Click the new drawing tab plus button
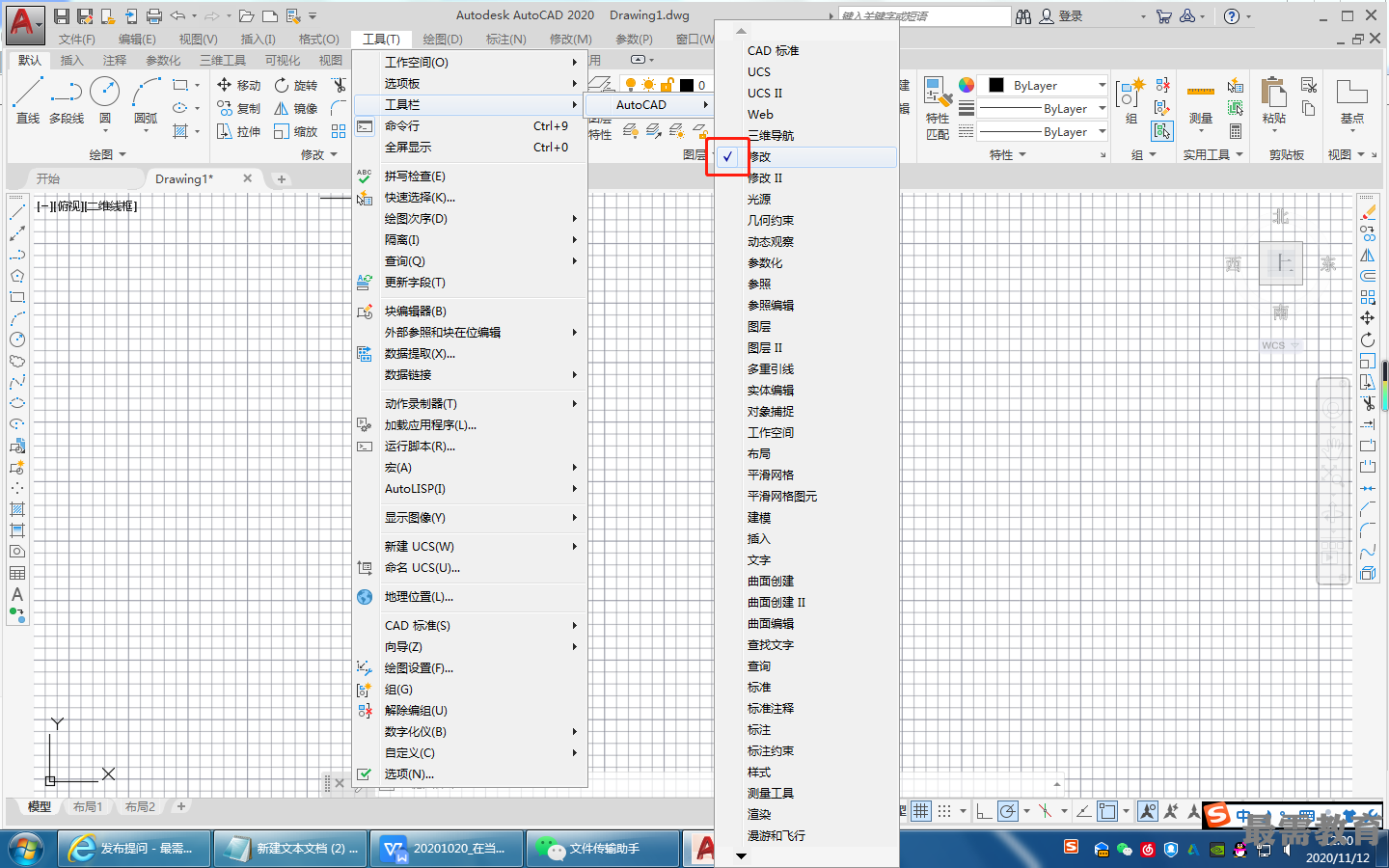 click(281, 178)
